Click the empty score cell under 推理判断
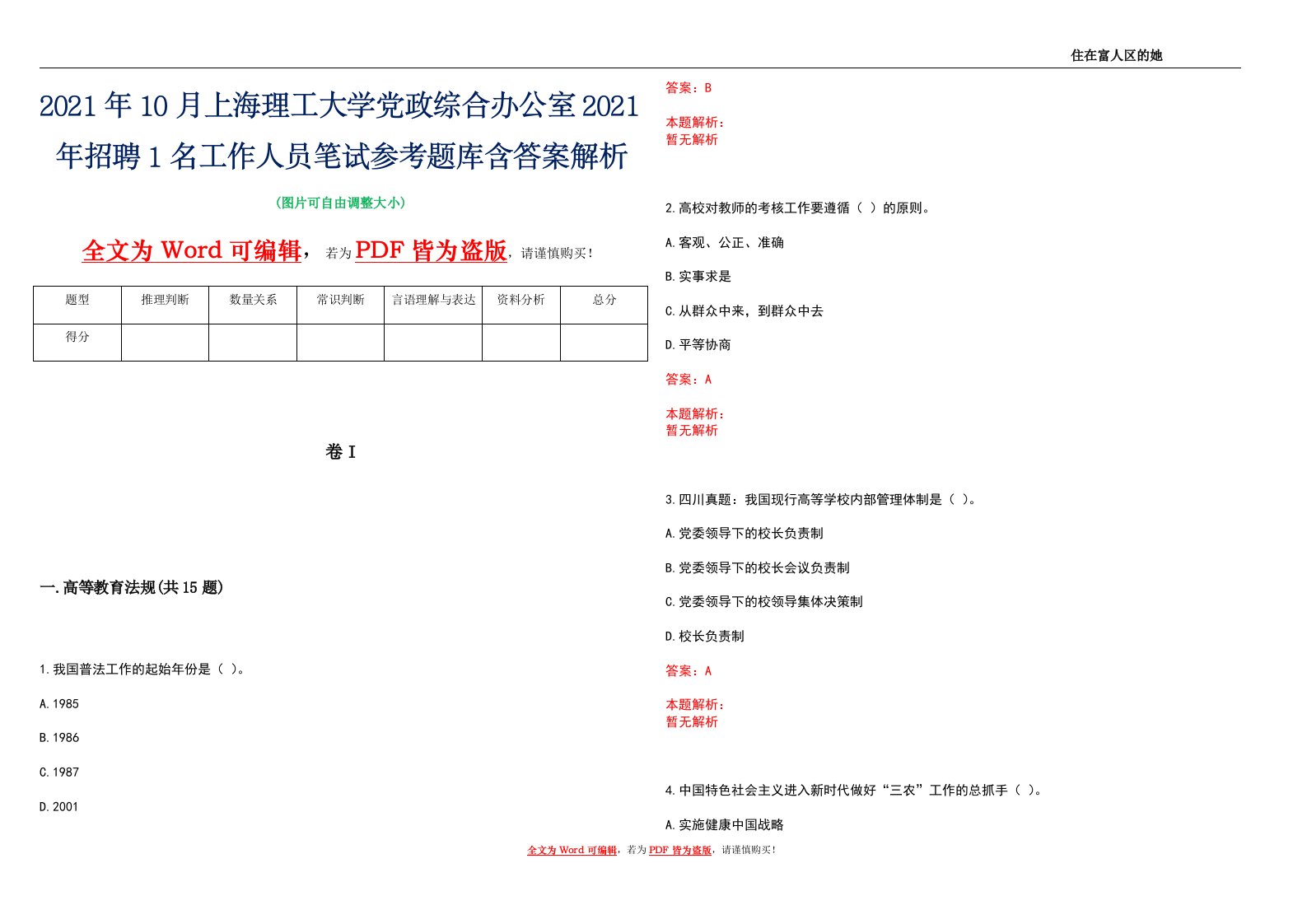This screenshot has width=1307, height=924. [x=165, y=343]
